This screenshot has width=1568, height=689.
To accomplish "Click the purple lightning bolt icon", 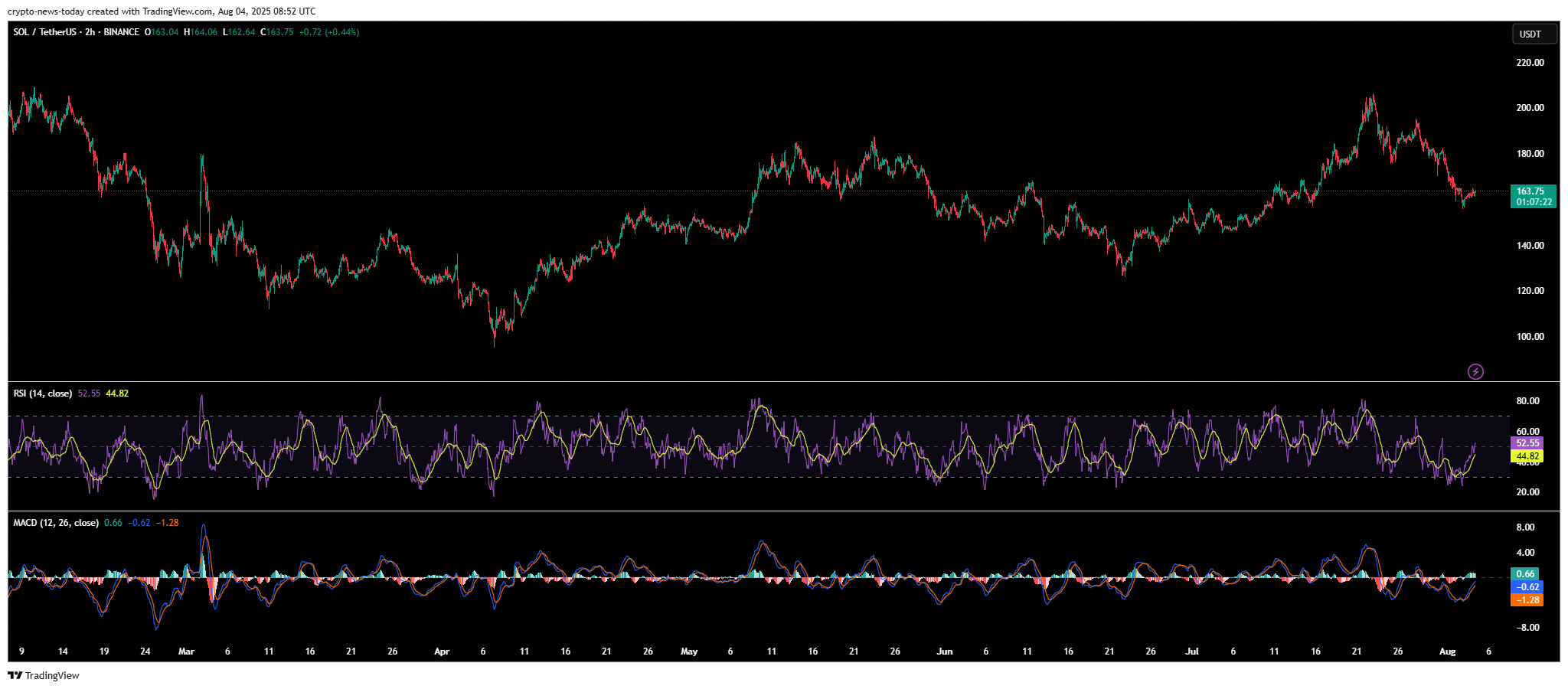I will point(1475,372).
